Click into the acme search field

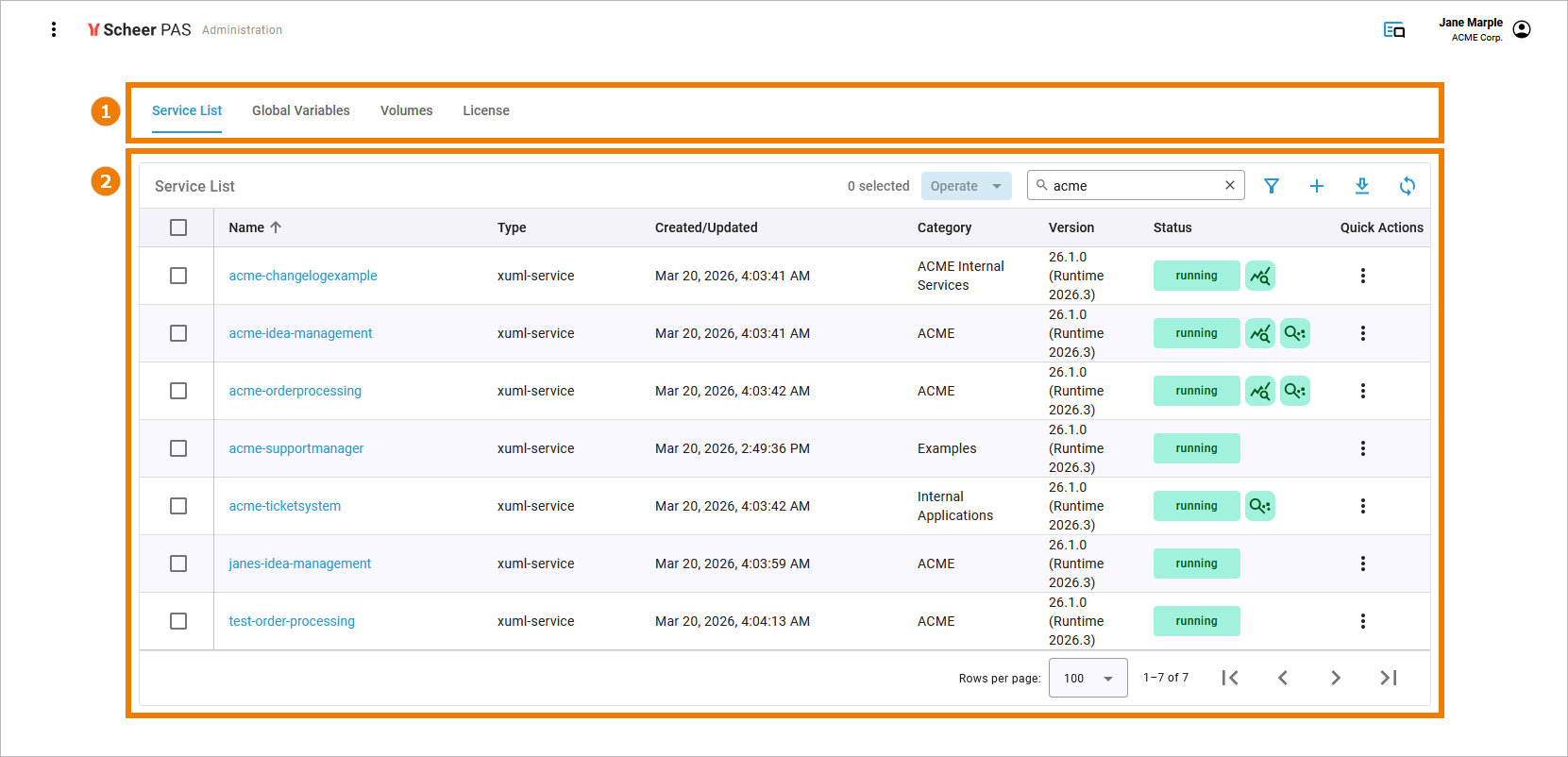pyautogui.click(x=1133, y=186)
